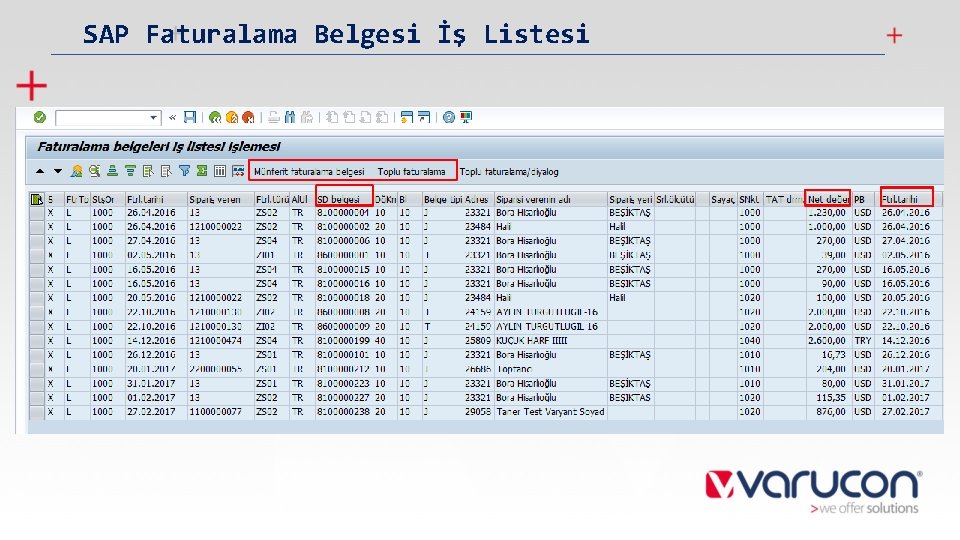Select row marker for SD document 8100000015
Image resolution: width=960 pixels, height=540 pixels.
(37, 269)
